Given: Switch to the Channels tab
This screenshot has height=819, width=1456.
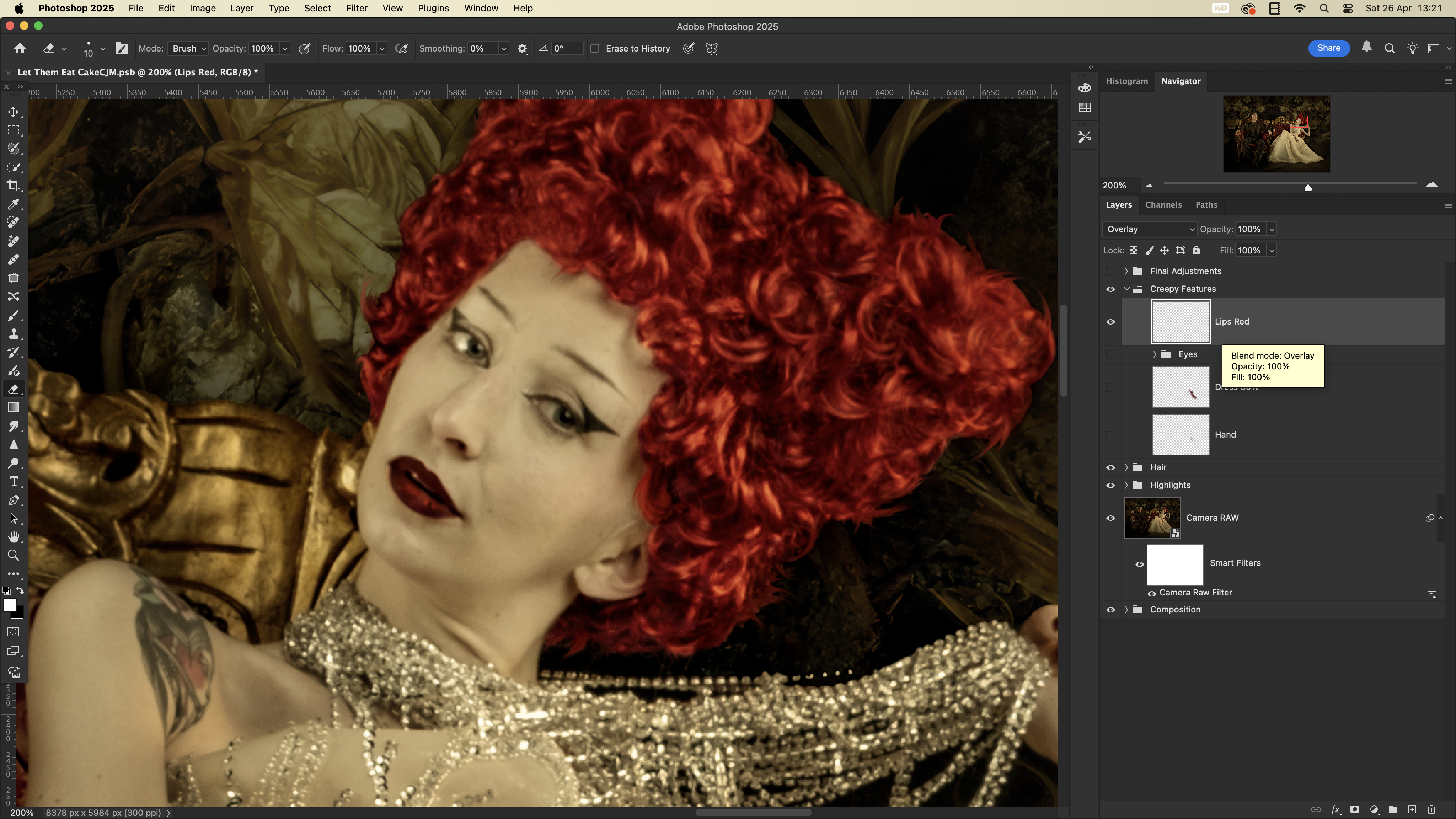Looking at the screenshot, I should click(1163, 205).
